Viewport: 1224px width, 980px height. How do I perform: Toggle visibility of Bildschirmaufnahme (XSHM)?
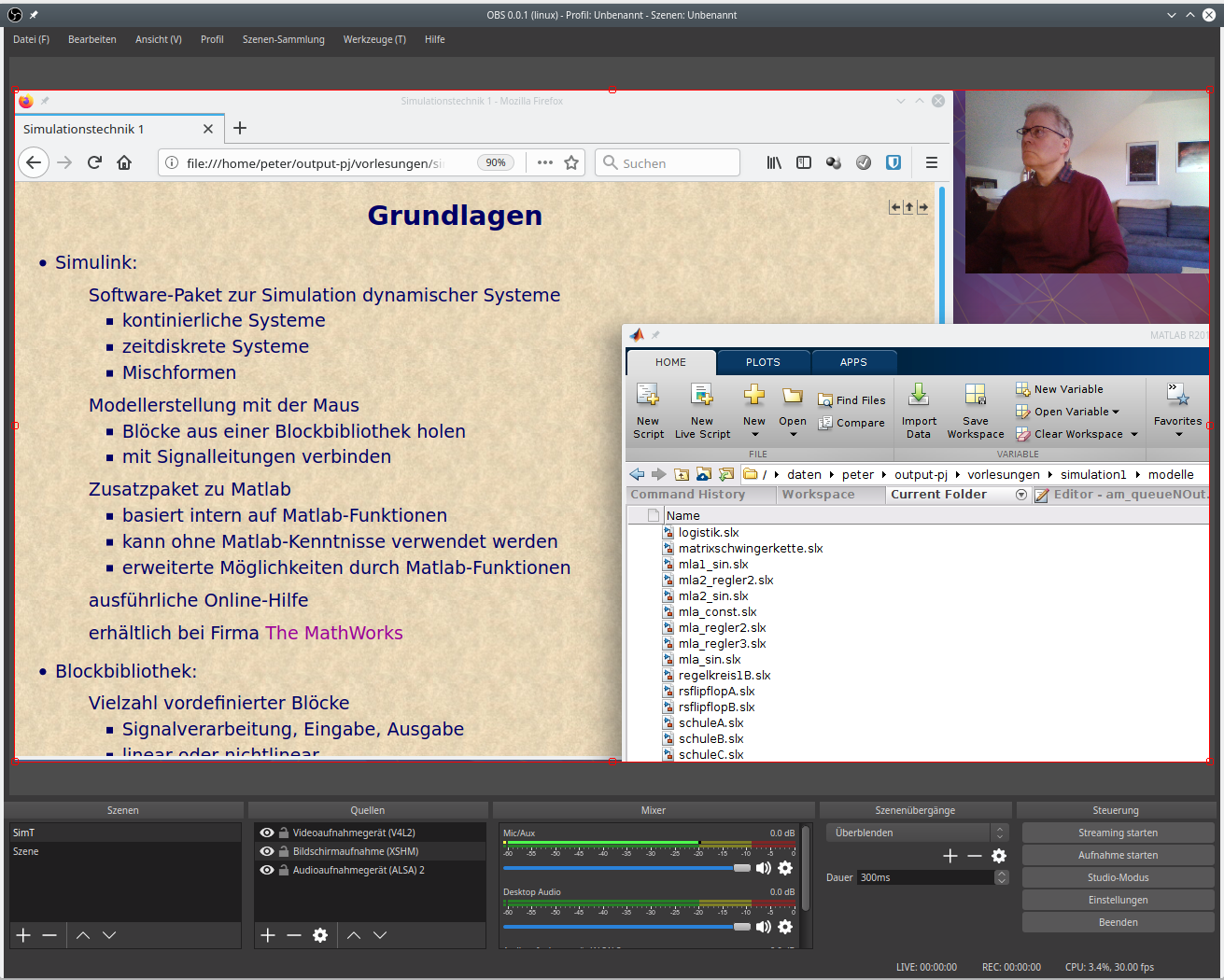tap(267, 851)
